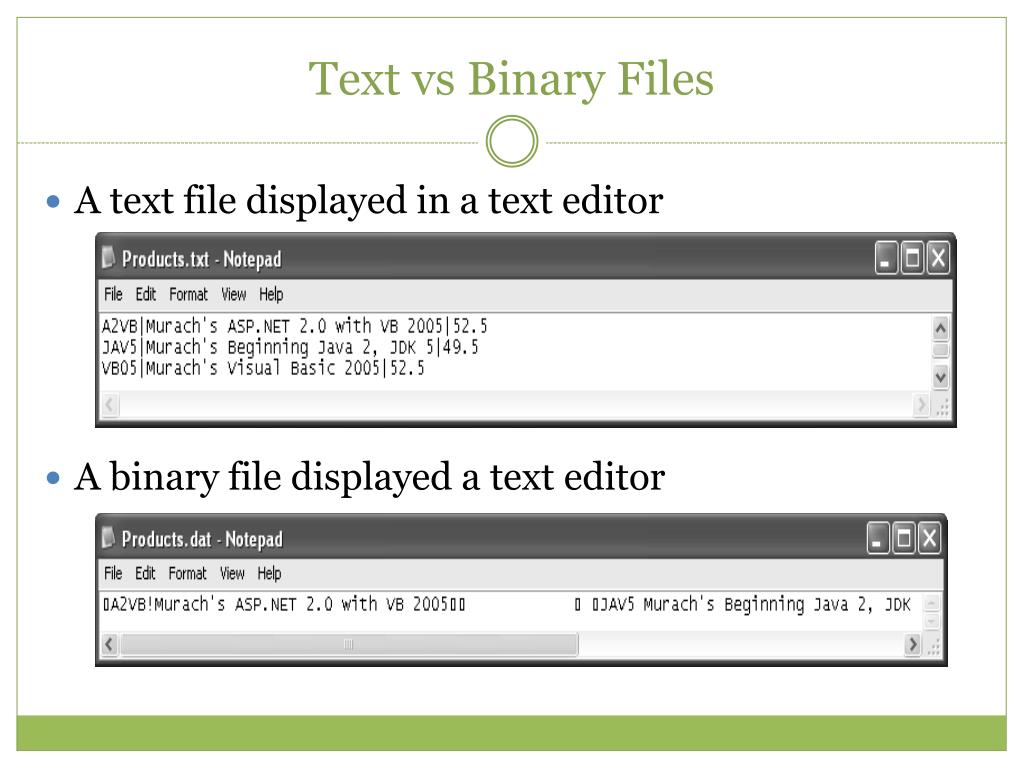The image size is (1024, 768).
Task: Close the Products.dat Notepad window
Action: click(929, 538)
